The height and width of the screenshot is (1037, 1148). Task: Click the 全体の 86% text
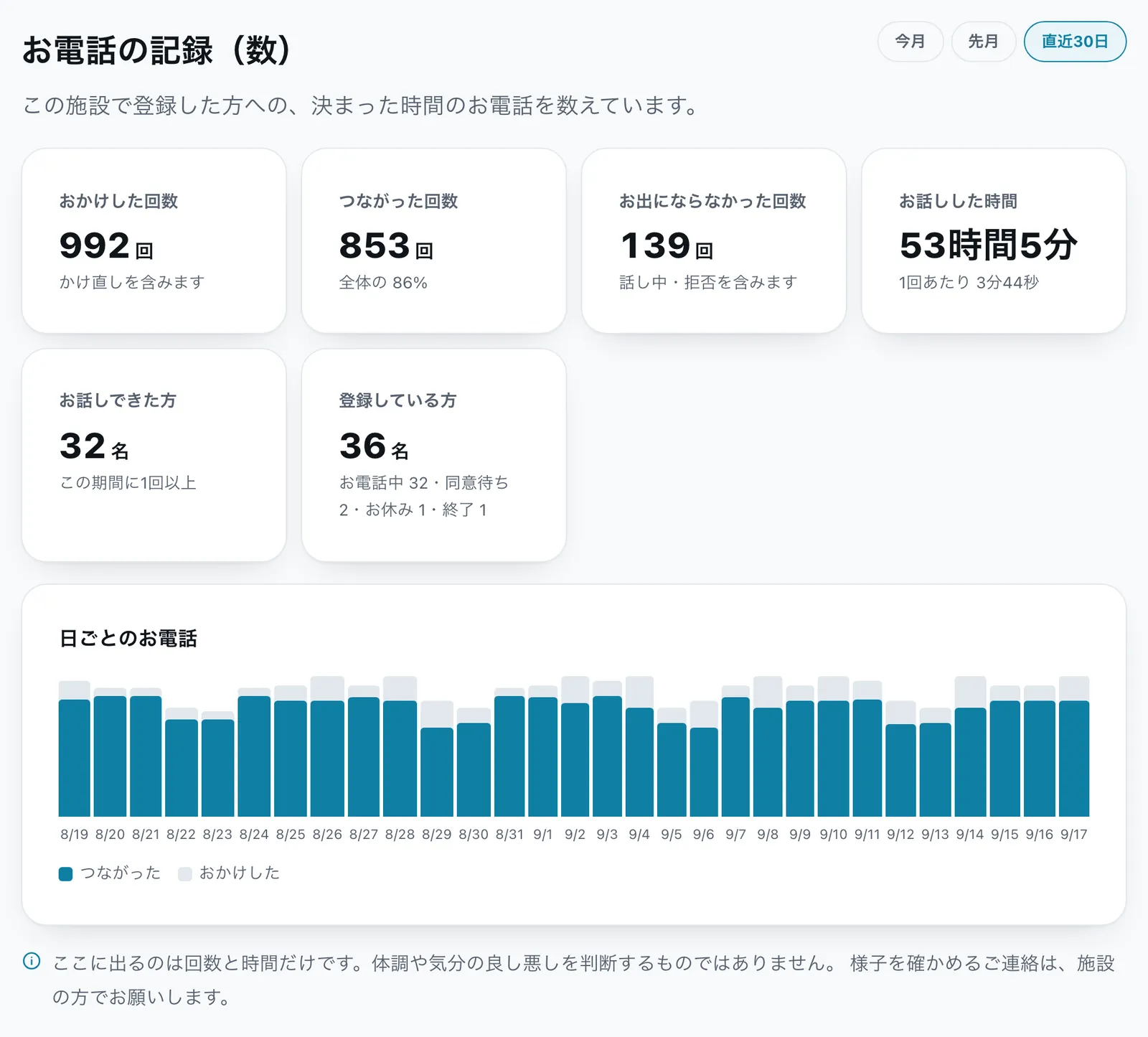coord(383,283)
